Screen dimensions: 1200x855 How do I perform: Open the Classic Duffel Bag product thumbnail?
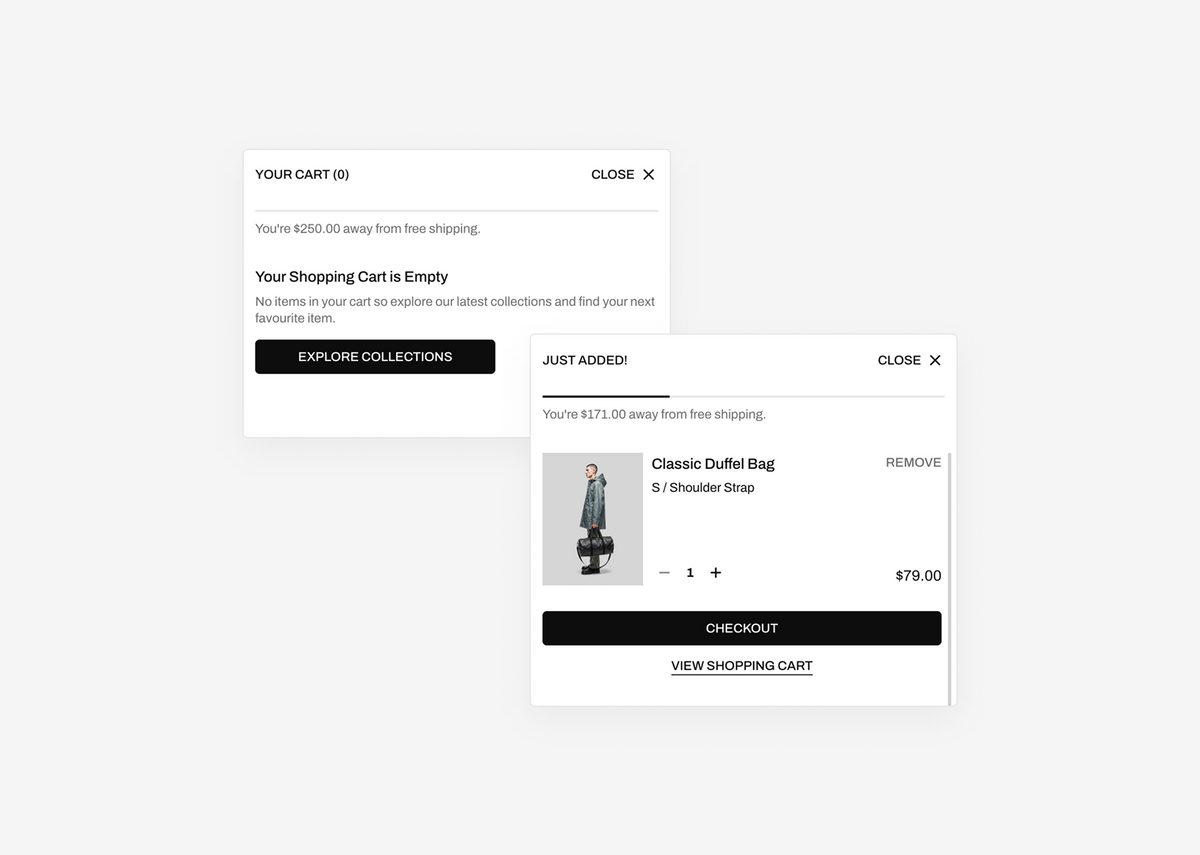click(593, 519)
